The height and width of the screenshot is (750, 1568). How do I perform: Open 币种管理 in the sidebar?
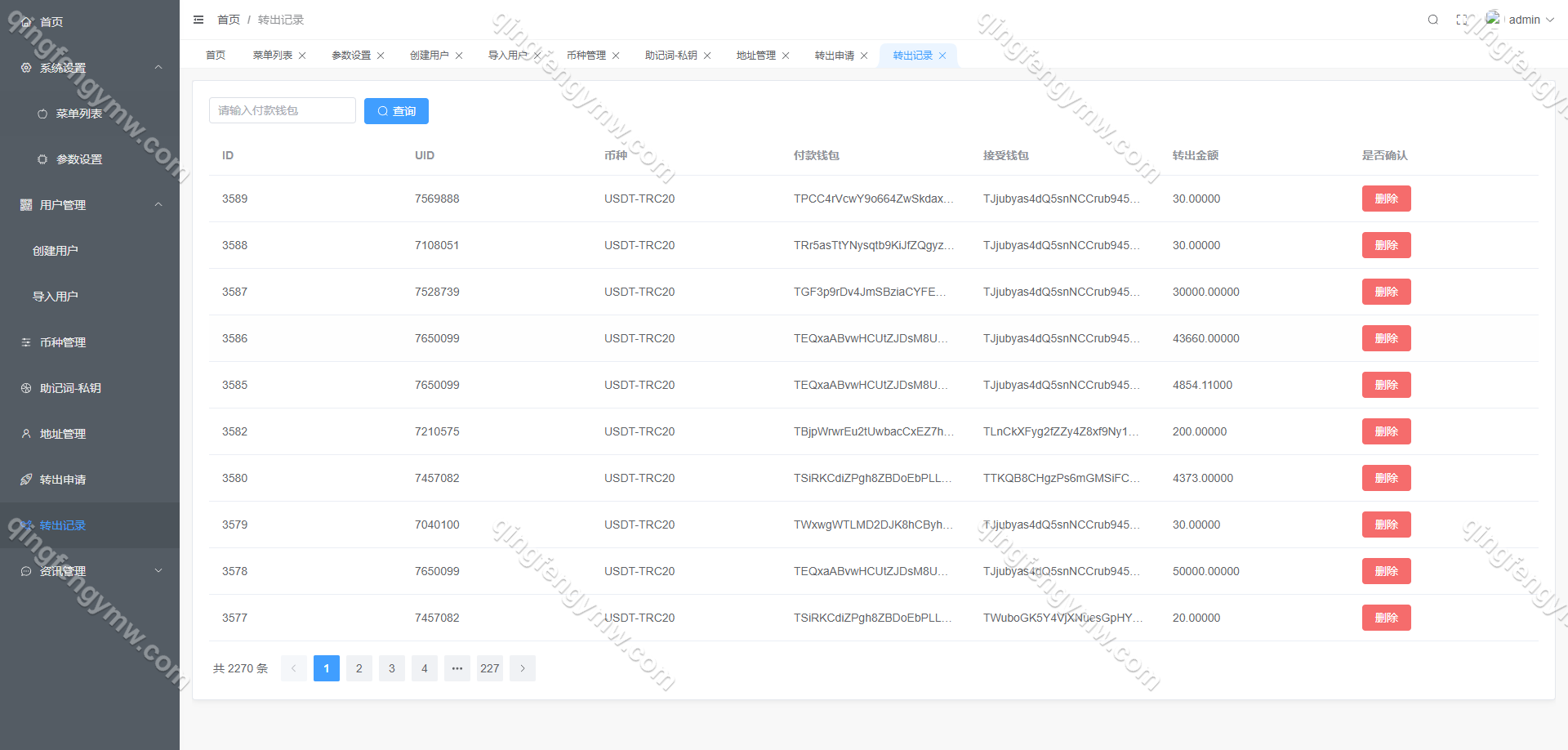90,342
